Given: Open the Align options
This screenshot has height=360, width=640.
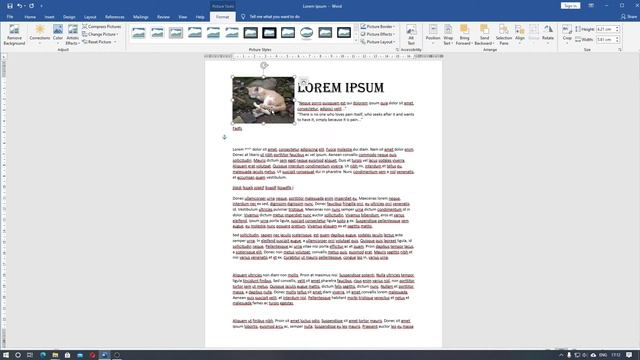Looking at the screenshot, I should [520, 35].
